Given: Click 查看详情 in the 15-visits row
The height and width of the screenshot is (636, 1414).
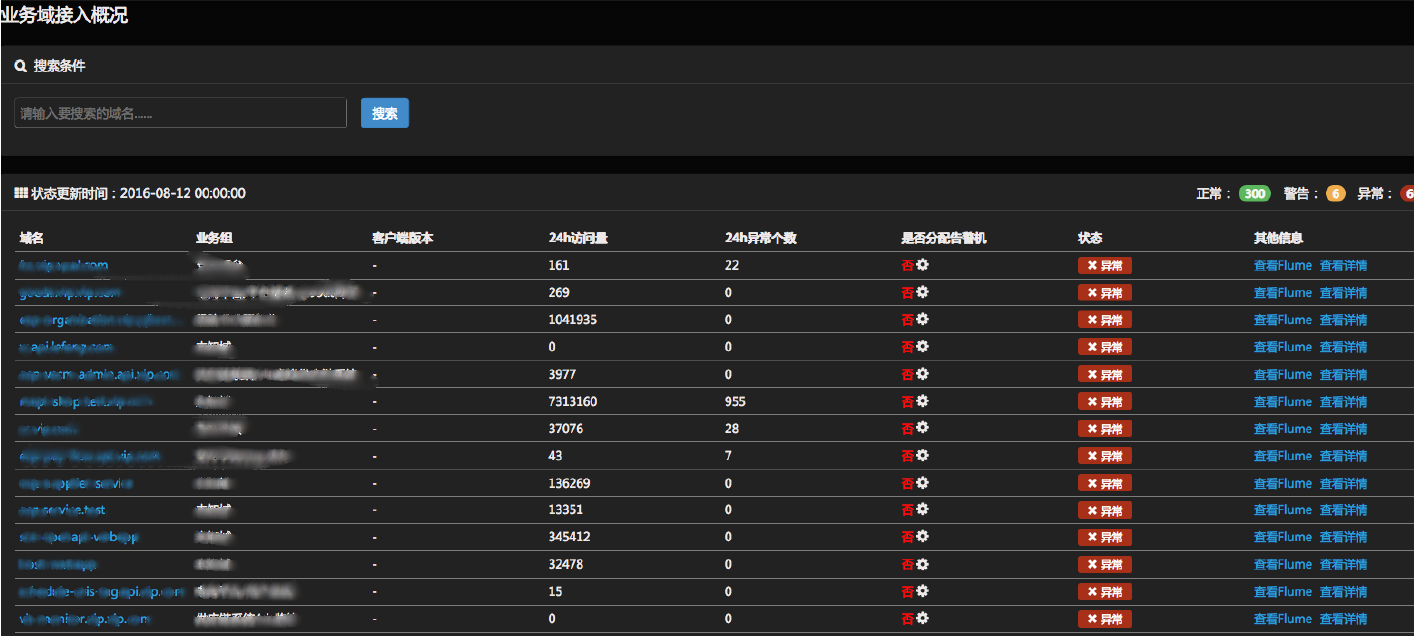Looking at the screenshot, I should 1343,592.
